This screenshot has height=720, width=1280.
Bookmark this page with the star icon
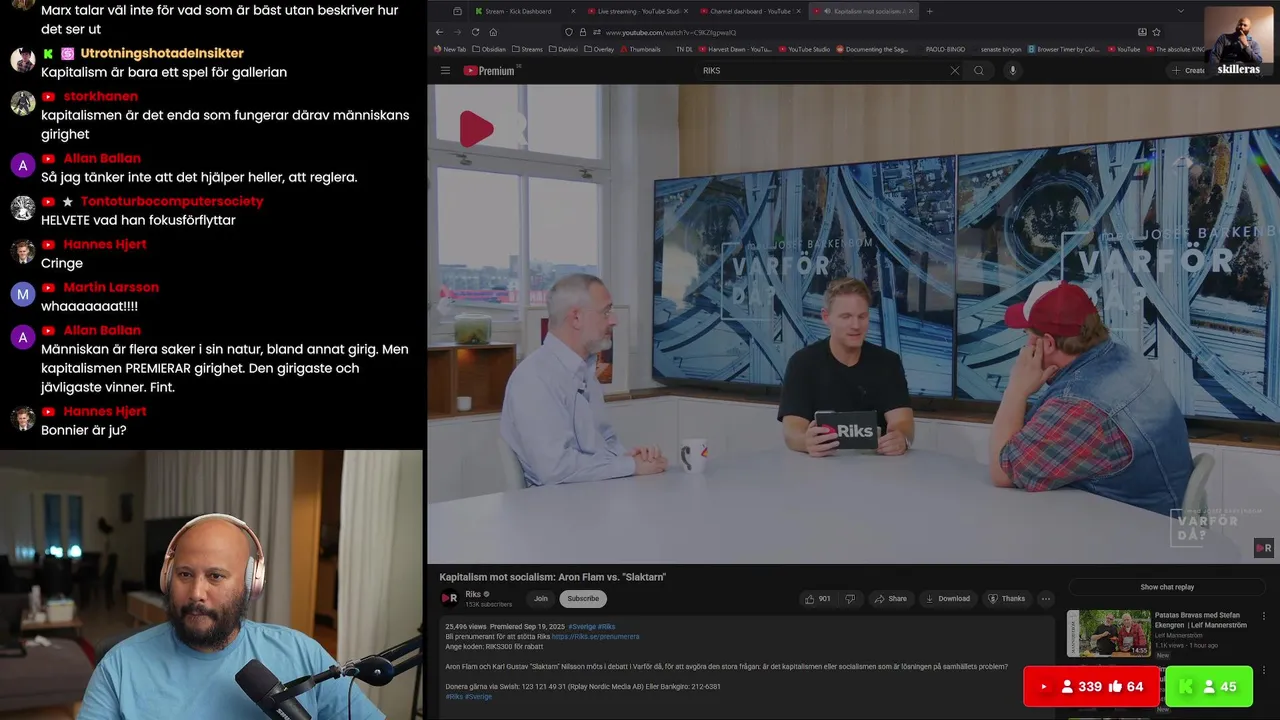(1156, 32)
